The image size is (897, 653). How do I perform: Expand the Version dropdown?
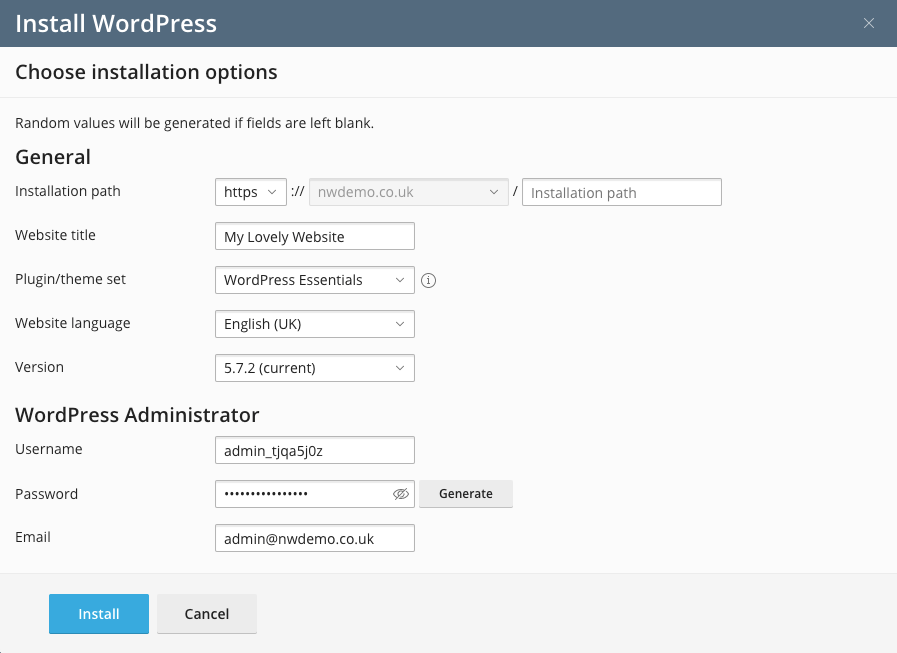click(x=315, y=368)
